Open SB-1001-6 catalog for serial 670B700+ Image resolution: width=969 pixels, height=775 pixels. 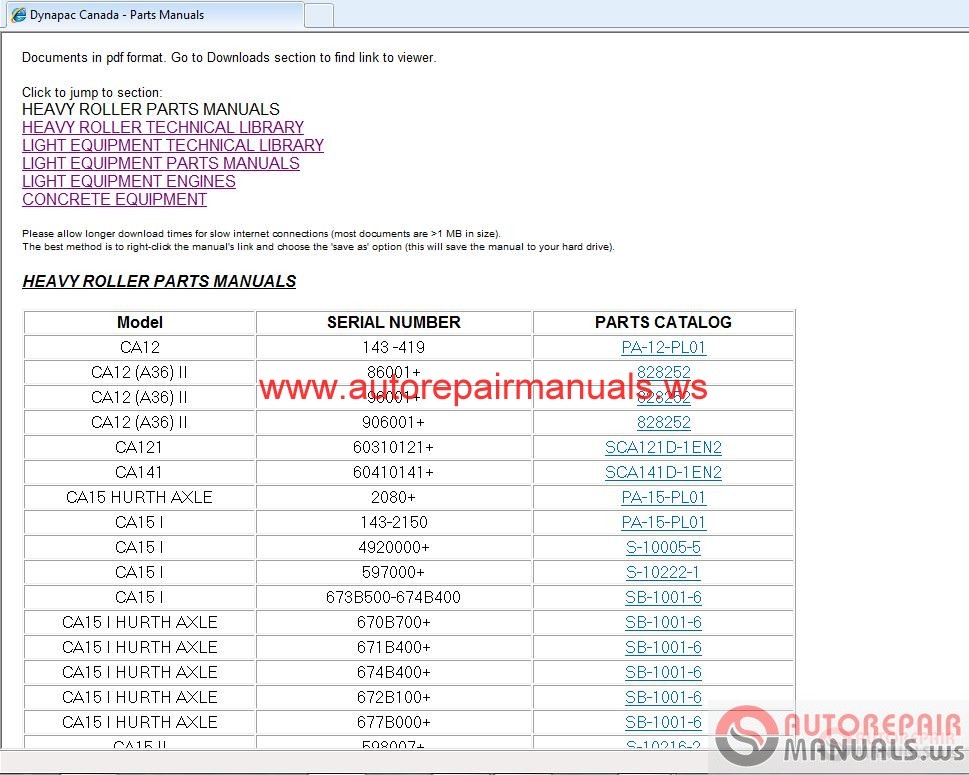[663, 622]
